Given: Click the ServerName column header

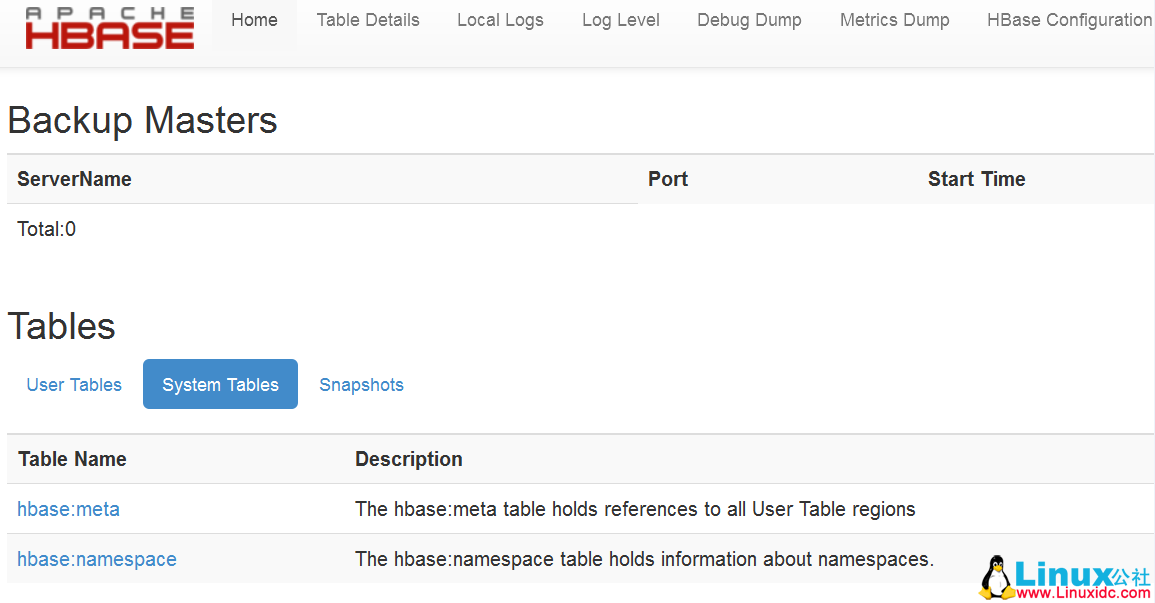Looking at the screenshot, I should pos(74,179).
